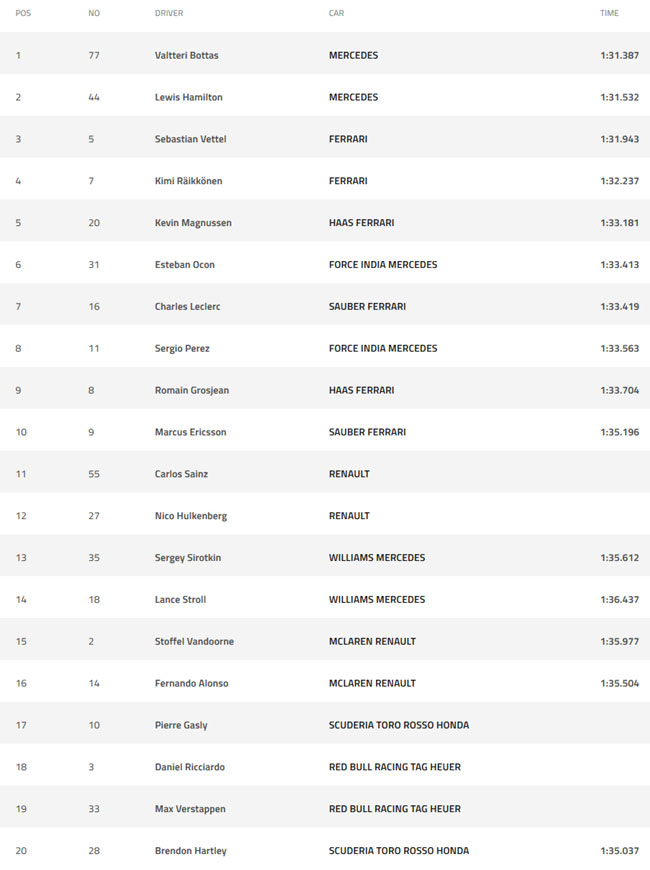Click Bottas's time 1:31.387

pos(619,55)
